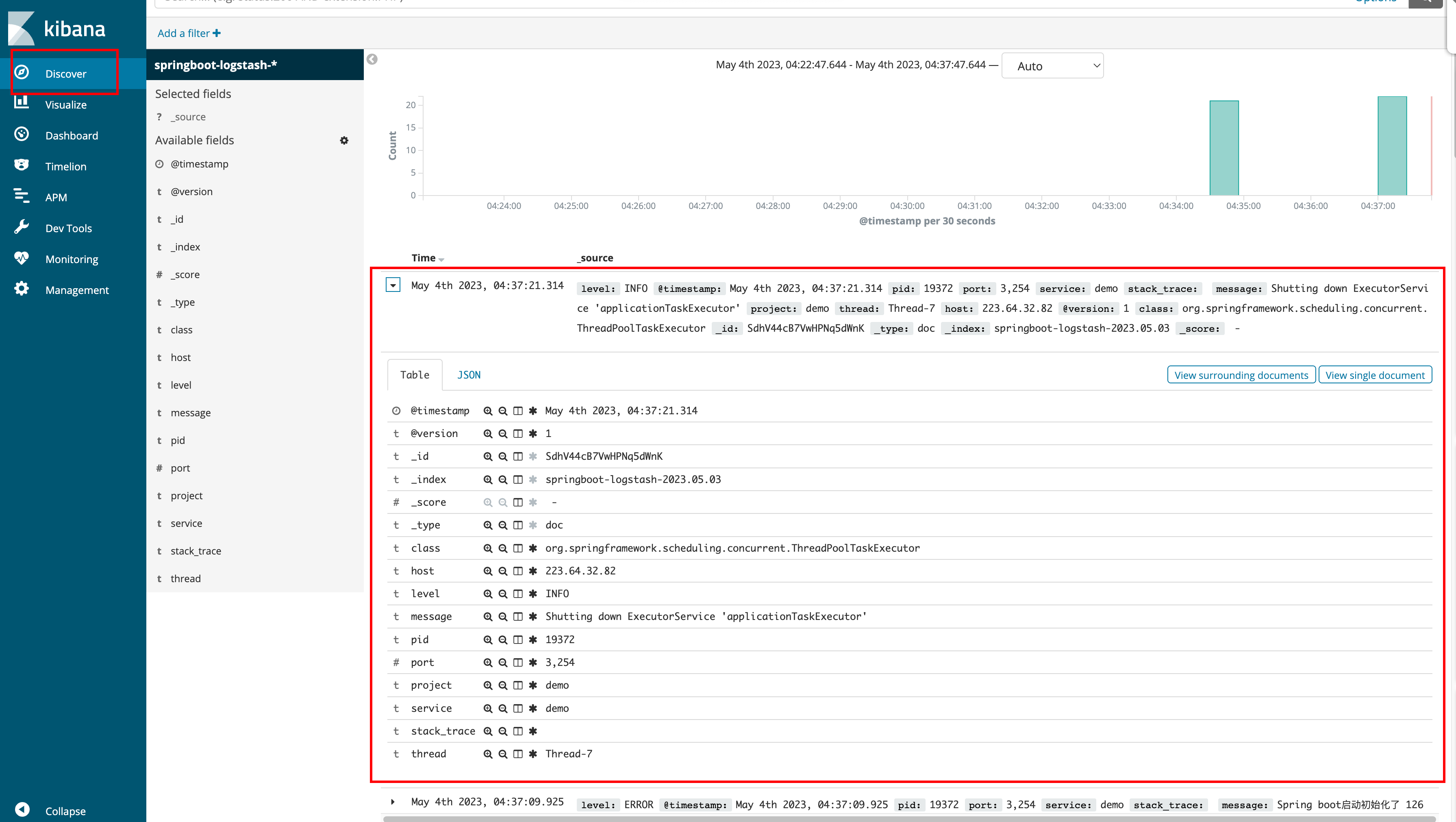Filter for class field value
The height and width of the screenshot is (822, 1456).
pyautogui.click(x=488, y=548)
